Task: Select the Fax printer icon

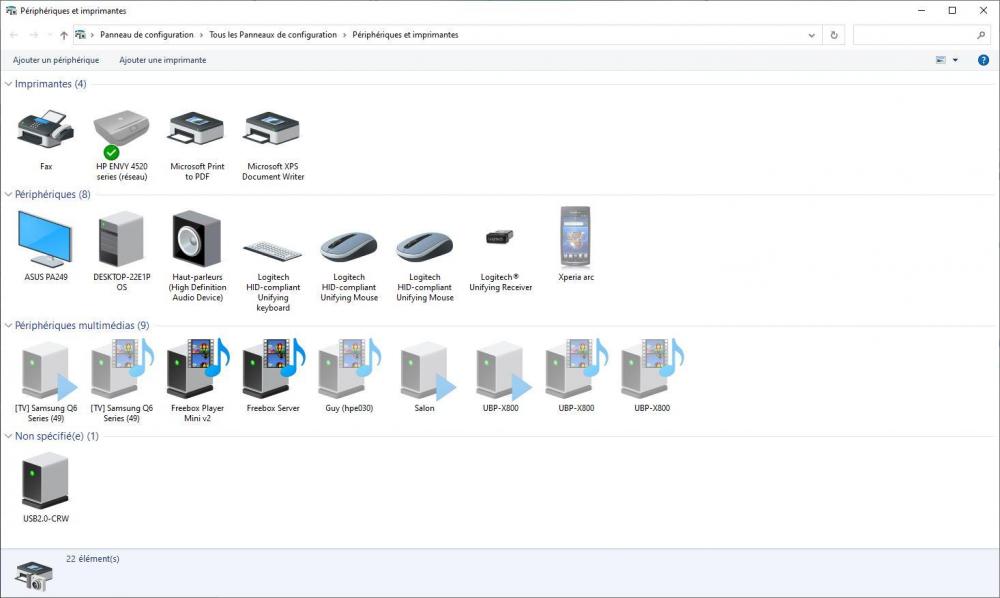Action: (45, 129)
